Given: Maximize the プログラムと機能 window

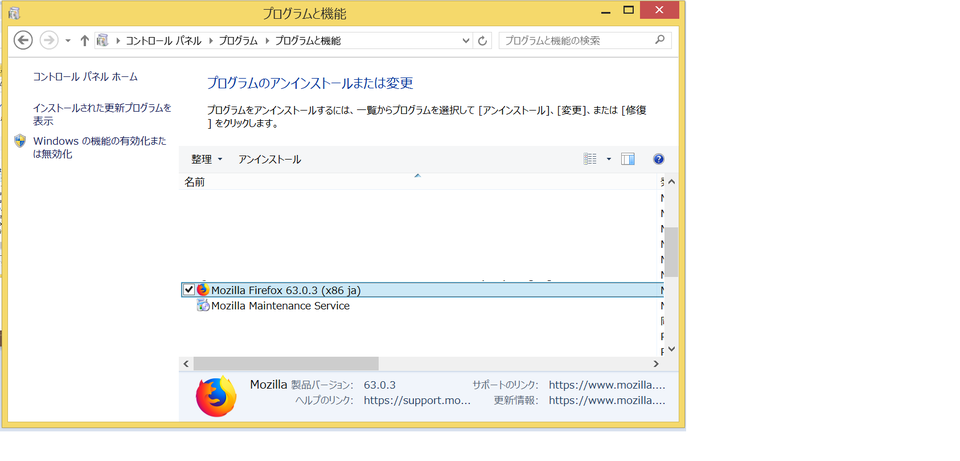Looking at the screenshot, I should tap(628, 10).
